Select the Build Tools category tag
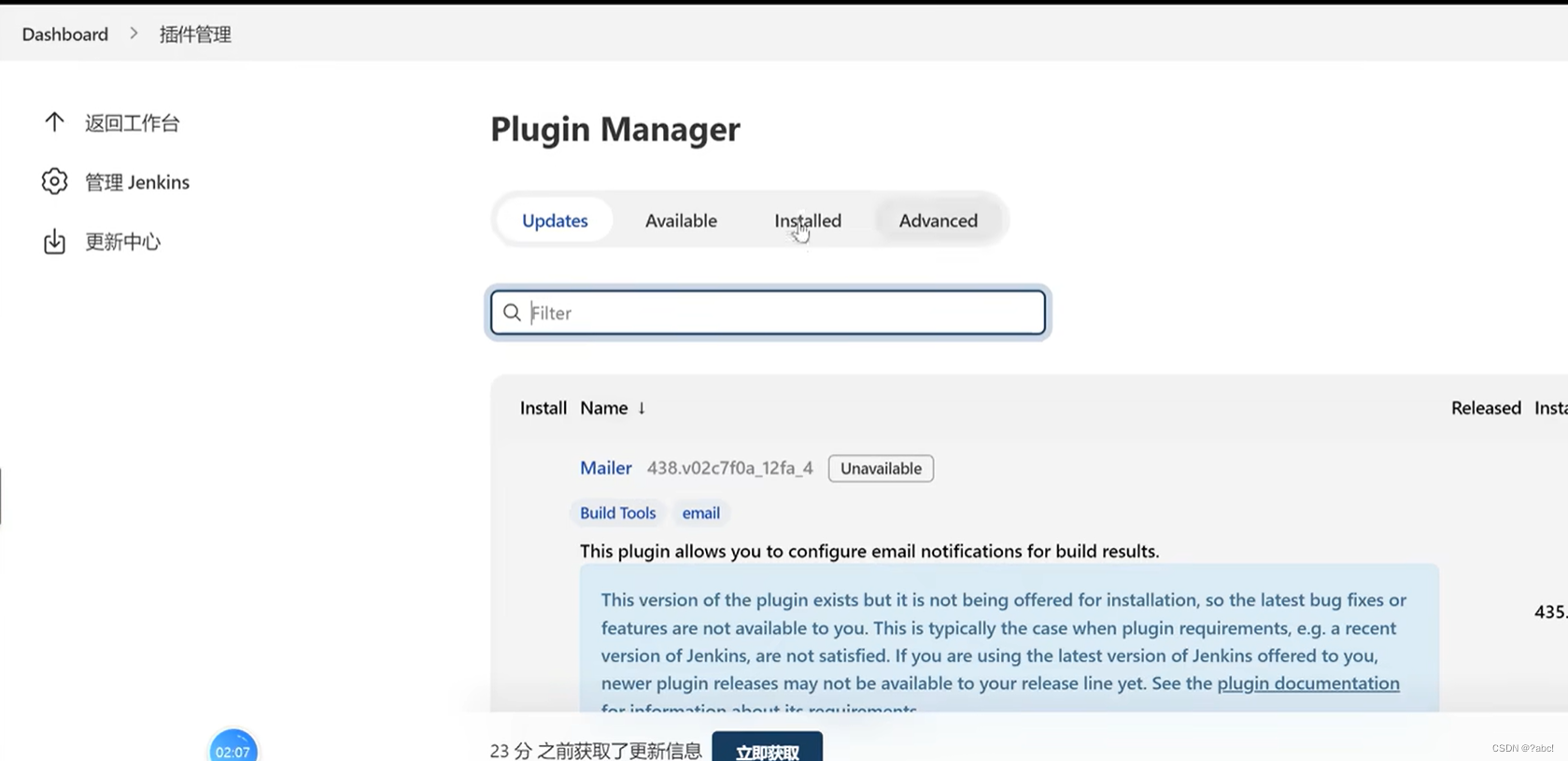The width and height of the screenshot is (1568, 761). click(617, 513)
